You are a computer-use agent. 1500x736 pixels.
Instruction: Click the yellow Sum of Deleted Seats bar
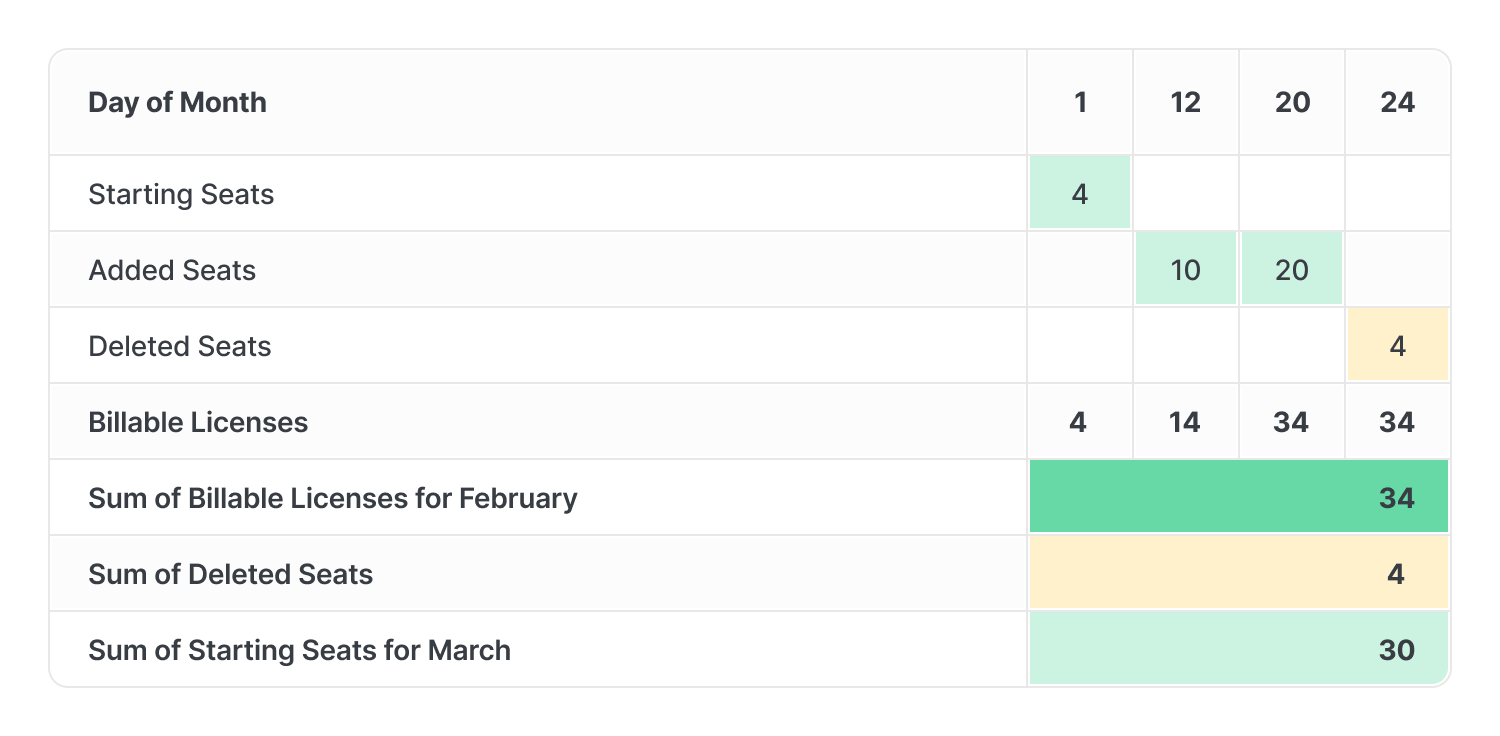point(1239,573)
